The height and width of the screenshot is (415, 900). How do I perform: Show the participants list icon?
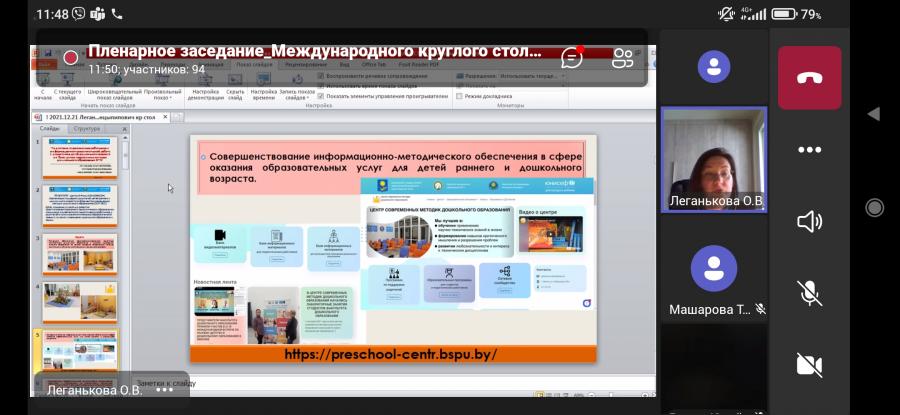pyautogui.click(x=623, y=58)
